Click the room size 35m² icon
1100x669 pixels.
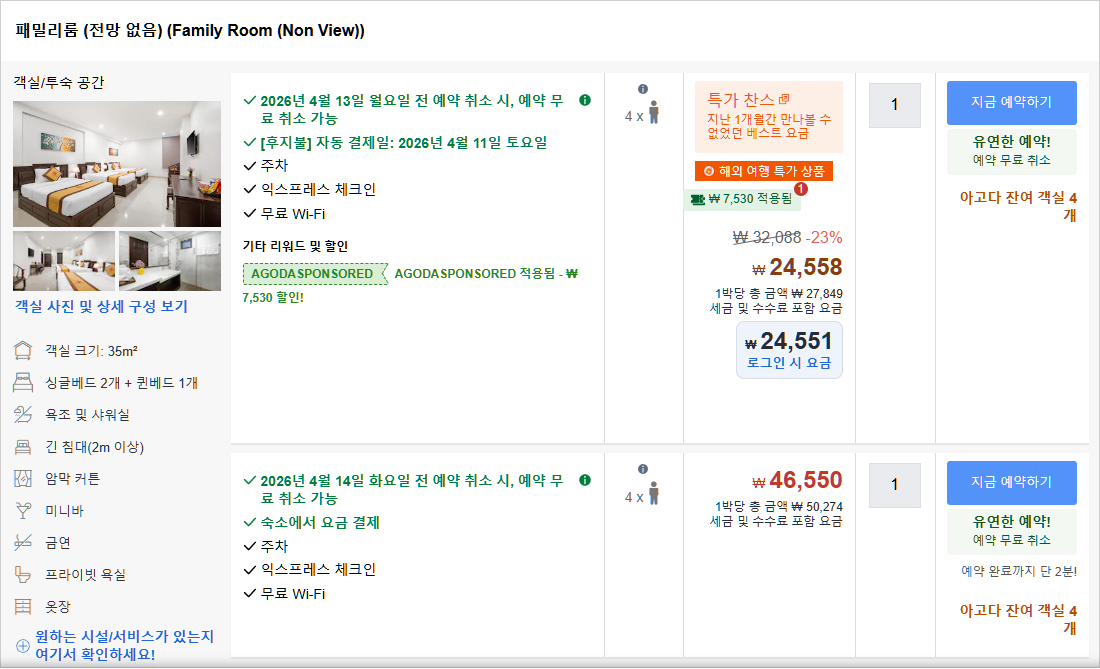click(23, 351)
